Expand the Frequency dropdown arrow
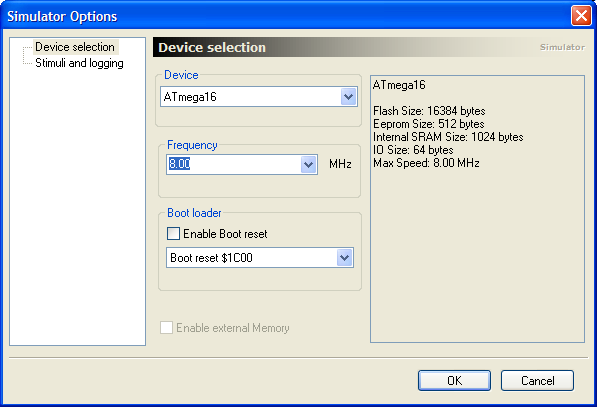This screenshot has height=407, width=597. click(x=308, y=164)
